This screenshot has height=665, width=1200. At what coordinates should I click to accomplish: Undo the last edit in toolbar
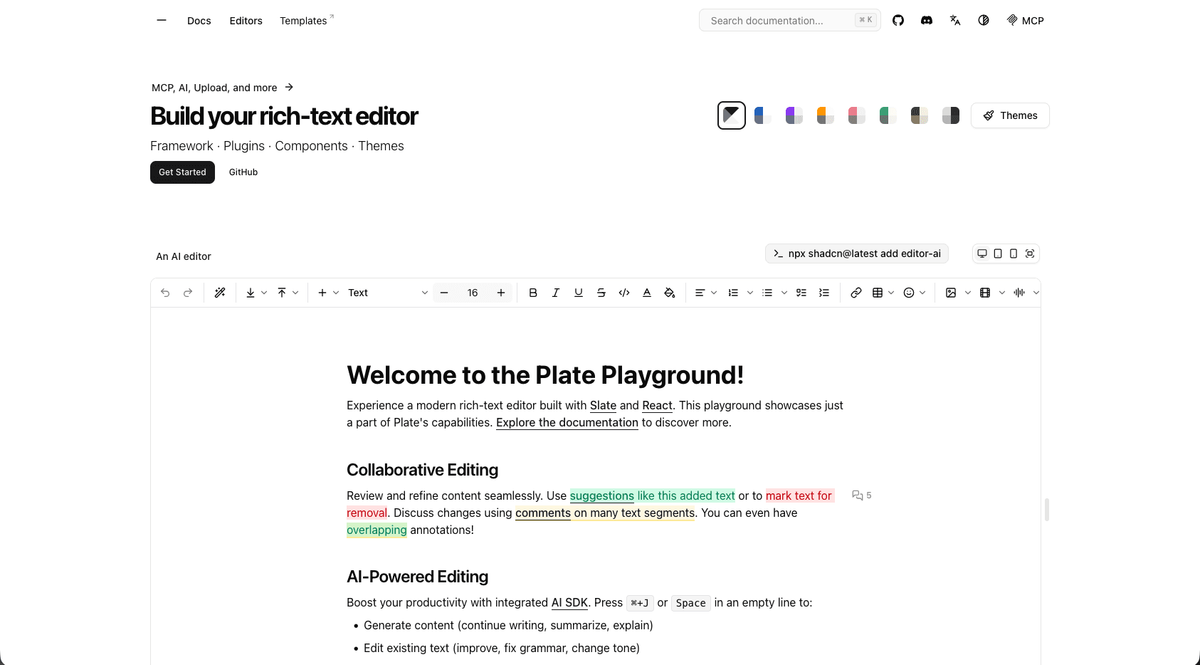tap(165, 293)
